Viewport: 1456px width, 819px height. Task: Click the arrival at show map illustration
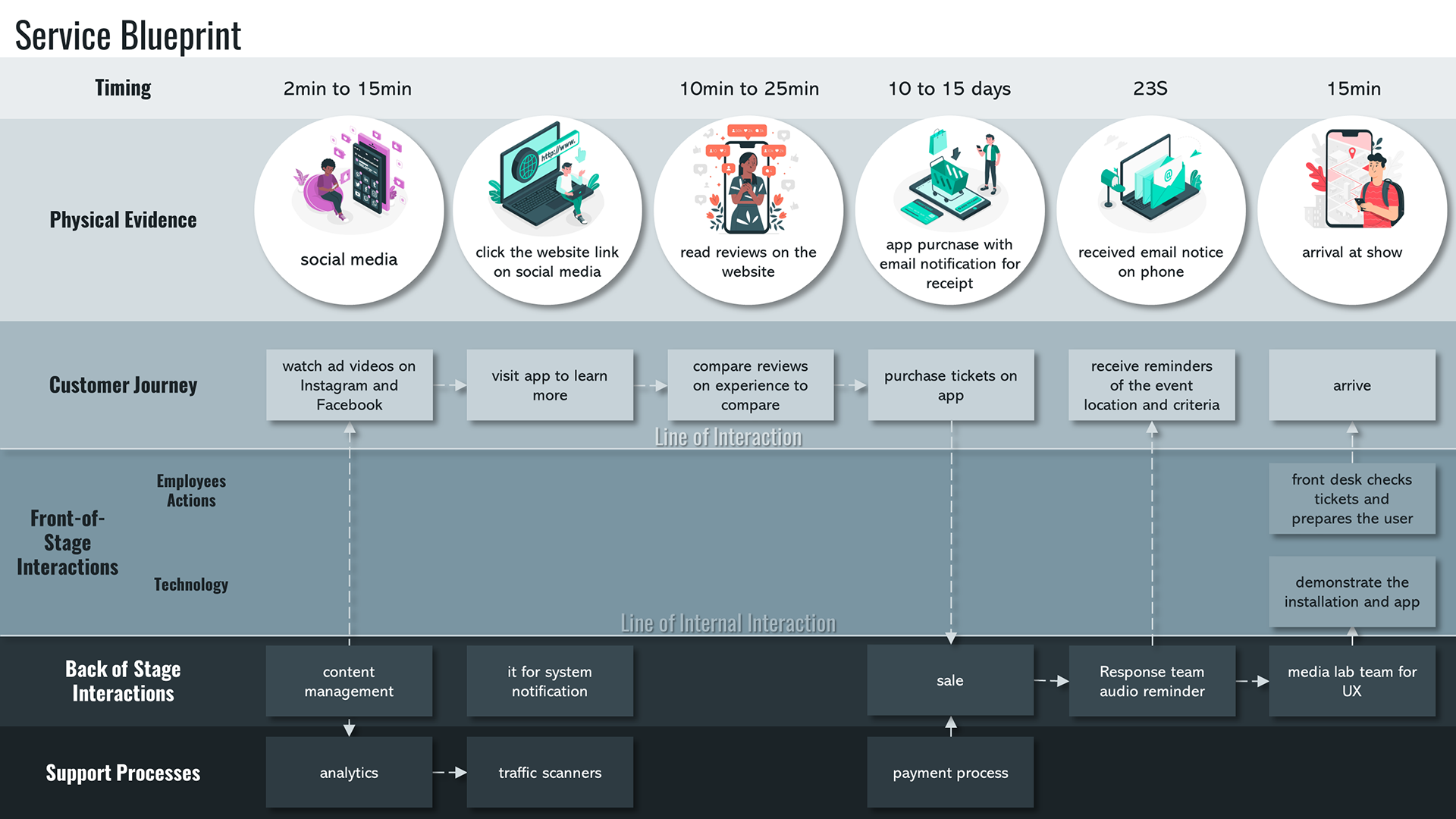pos(1353,180)
